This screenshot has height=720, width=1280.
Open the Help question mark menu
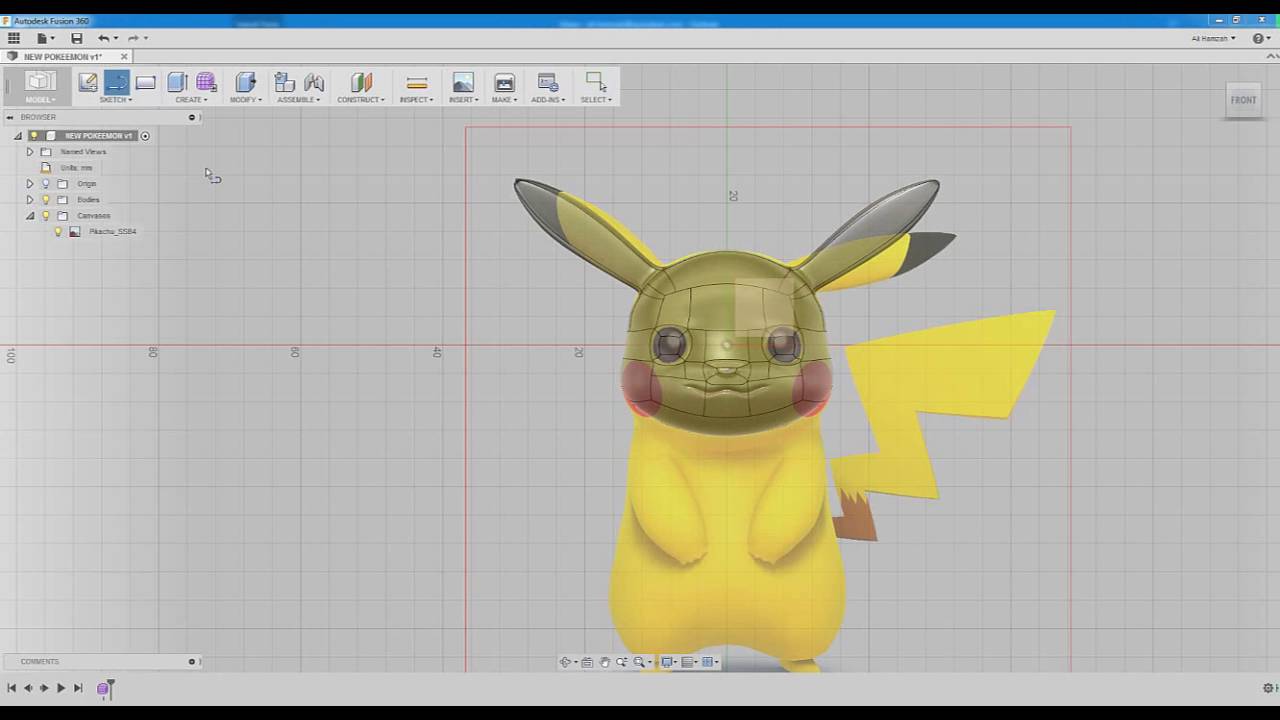tap(1260, 38)
